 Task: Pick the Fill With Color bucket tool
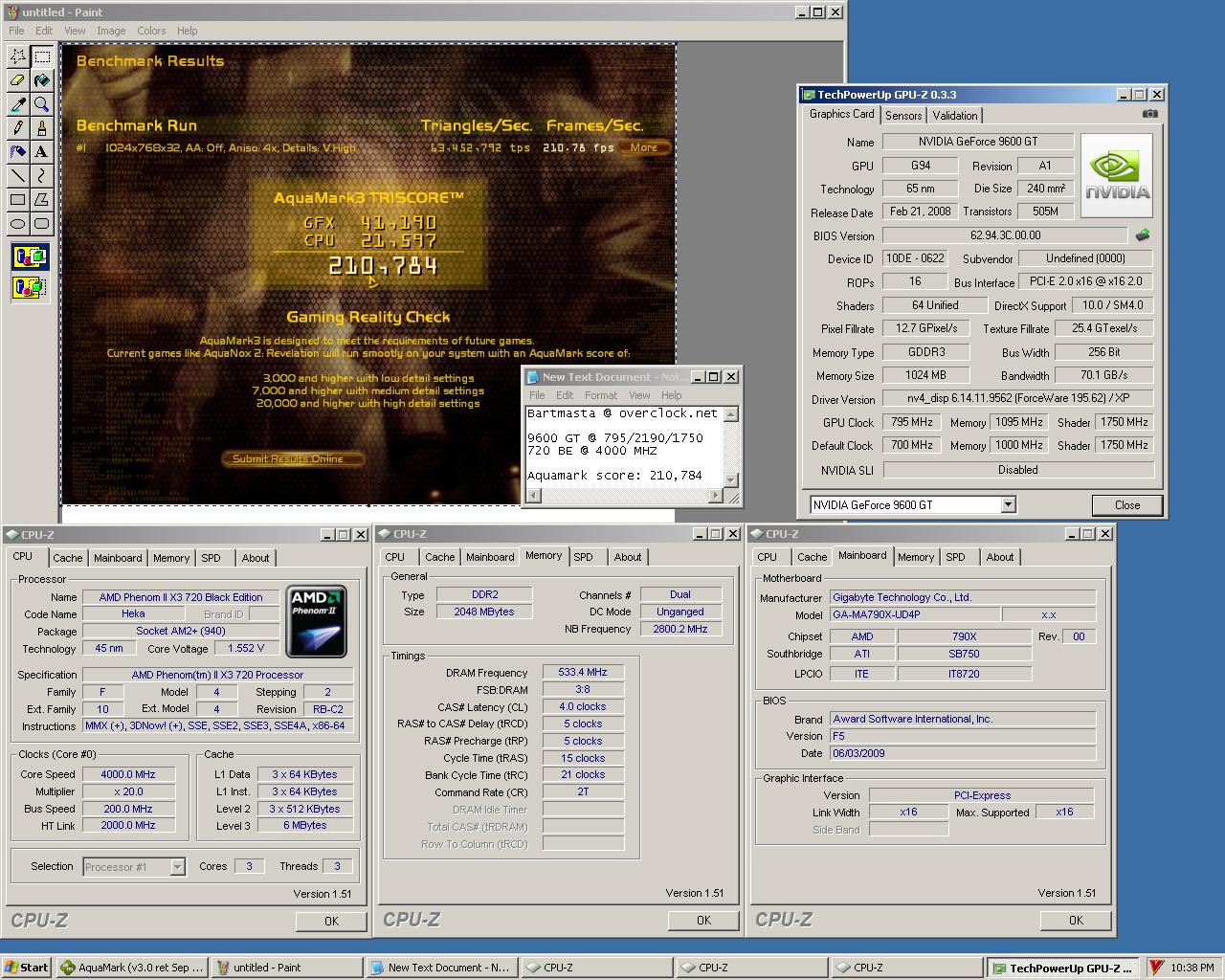[x=41, y=80]
